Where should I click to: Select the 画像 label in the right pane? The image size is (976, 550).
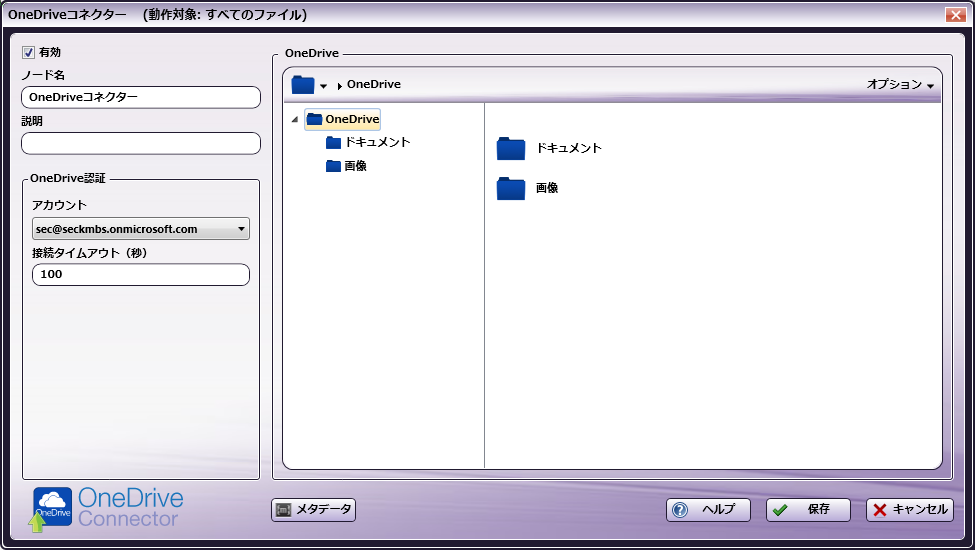point(547,188)
